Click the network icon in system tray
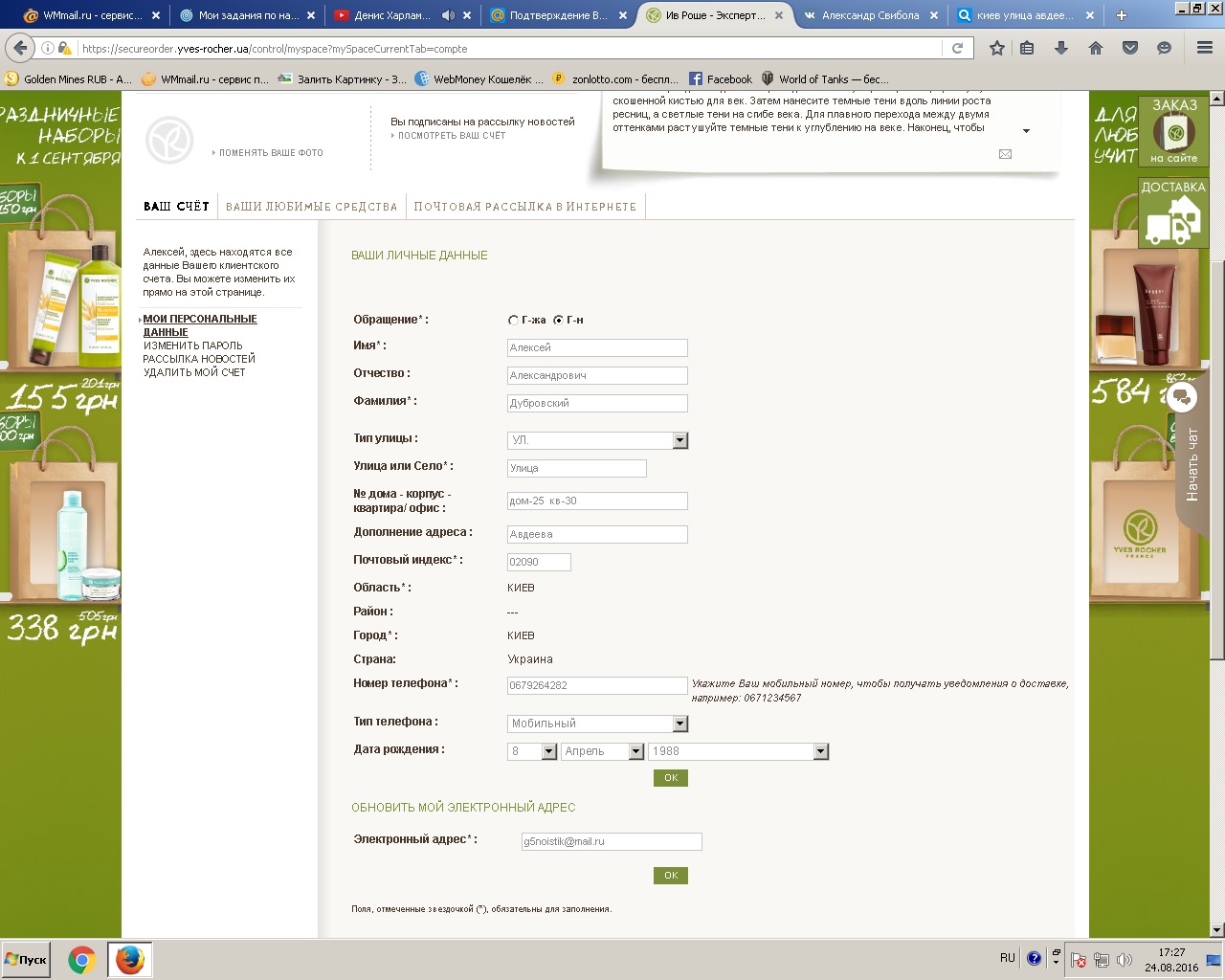 tap(1102, 960)
